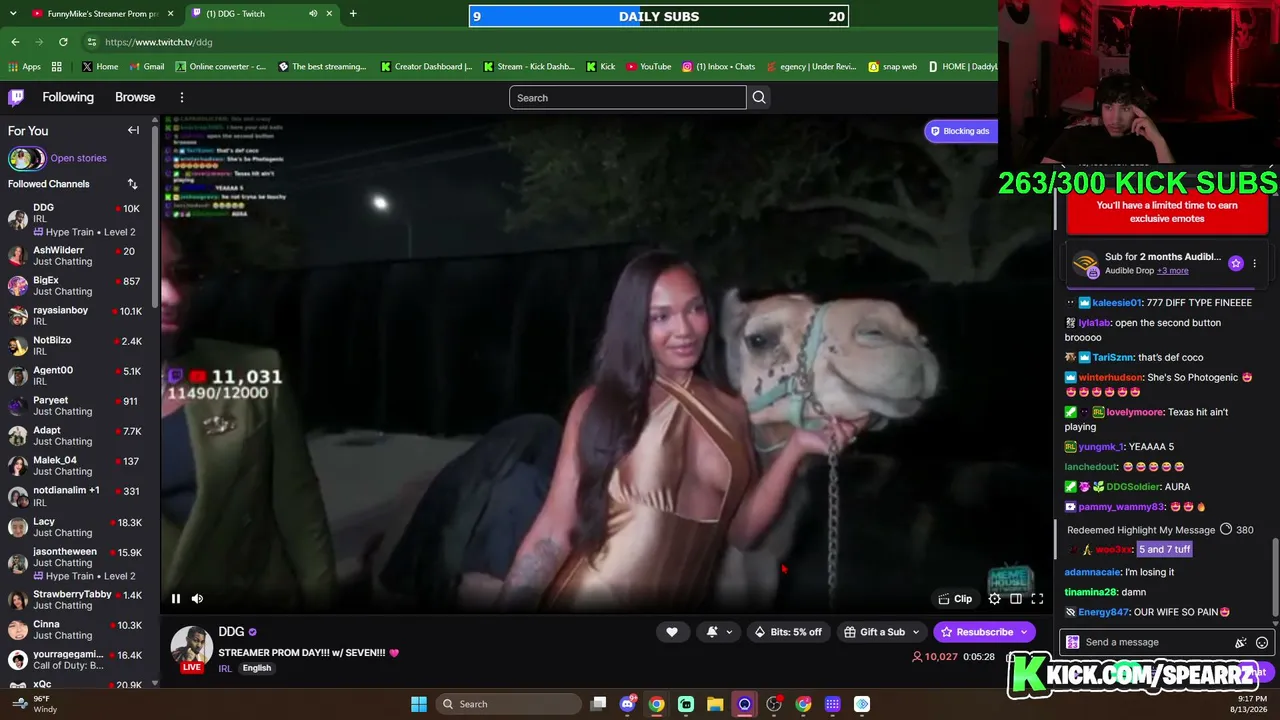Show +3 more drops link

(1173, 271)
